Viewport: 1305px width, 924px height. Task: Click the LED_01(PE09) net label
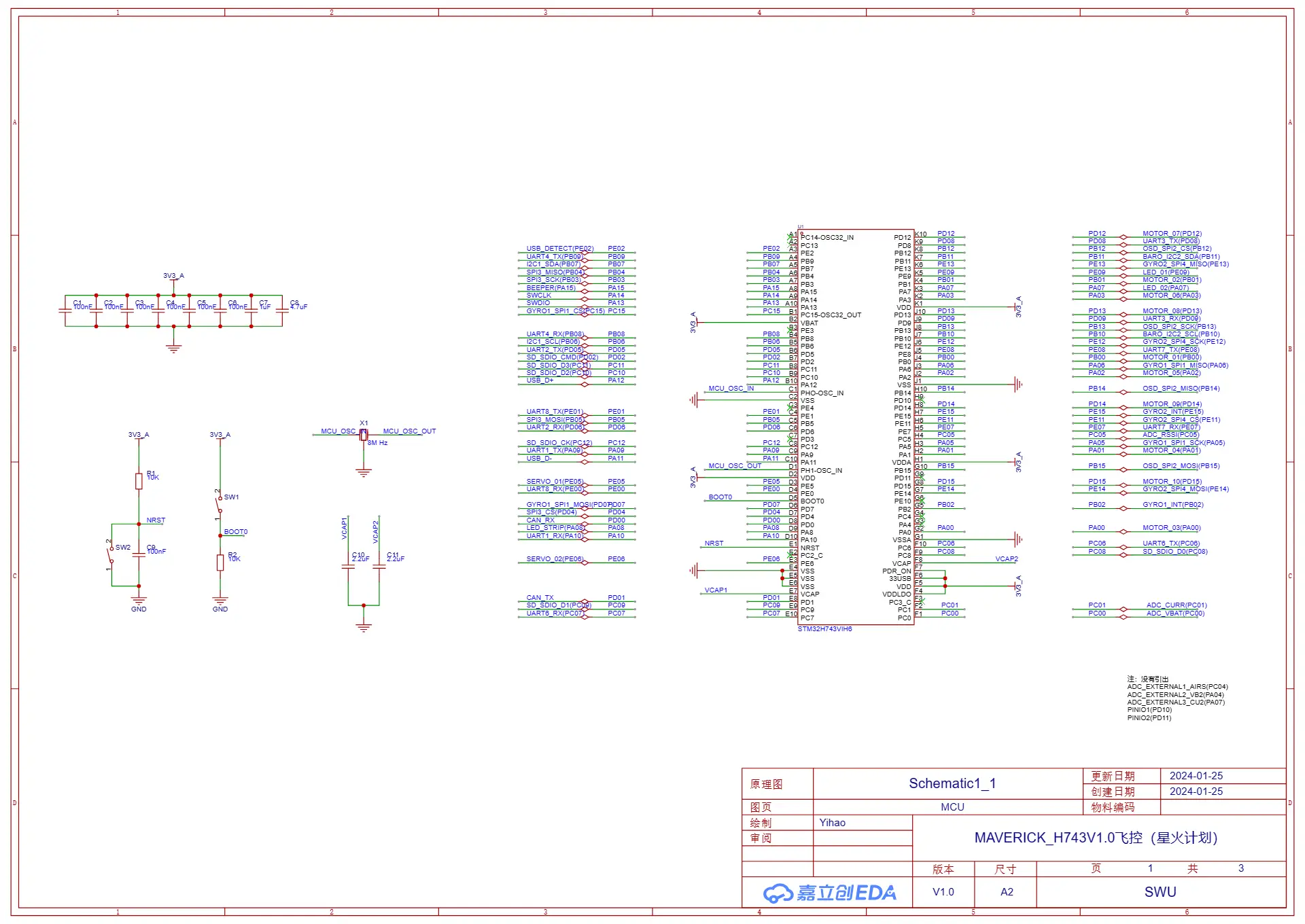point(1166,272)
